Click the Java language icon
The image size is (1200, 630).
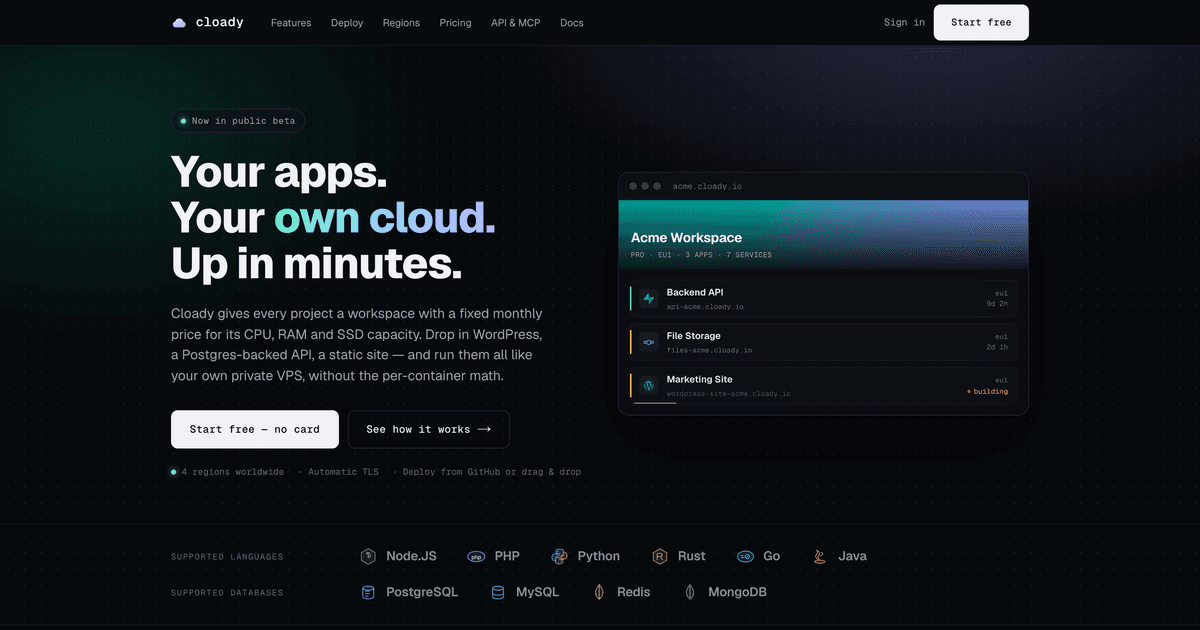coord(820,556)
